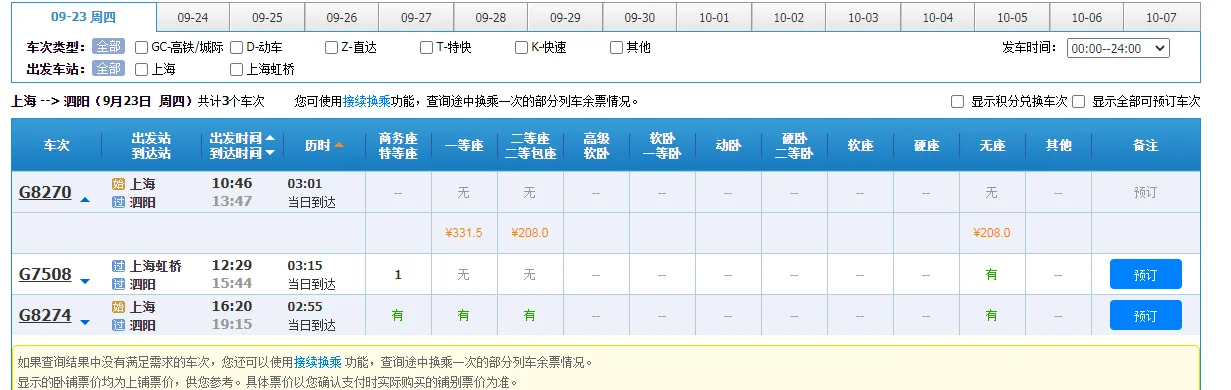Click the 历时 duration sort arrow
The width and height of the screenshot is (1231, 390).
click(x=339, y=146)
